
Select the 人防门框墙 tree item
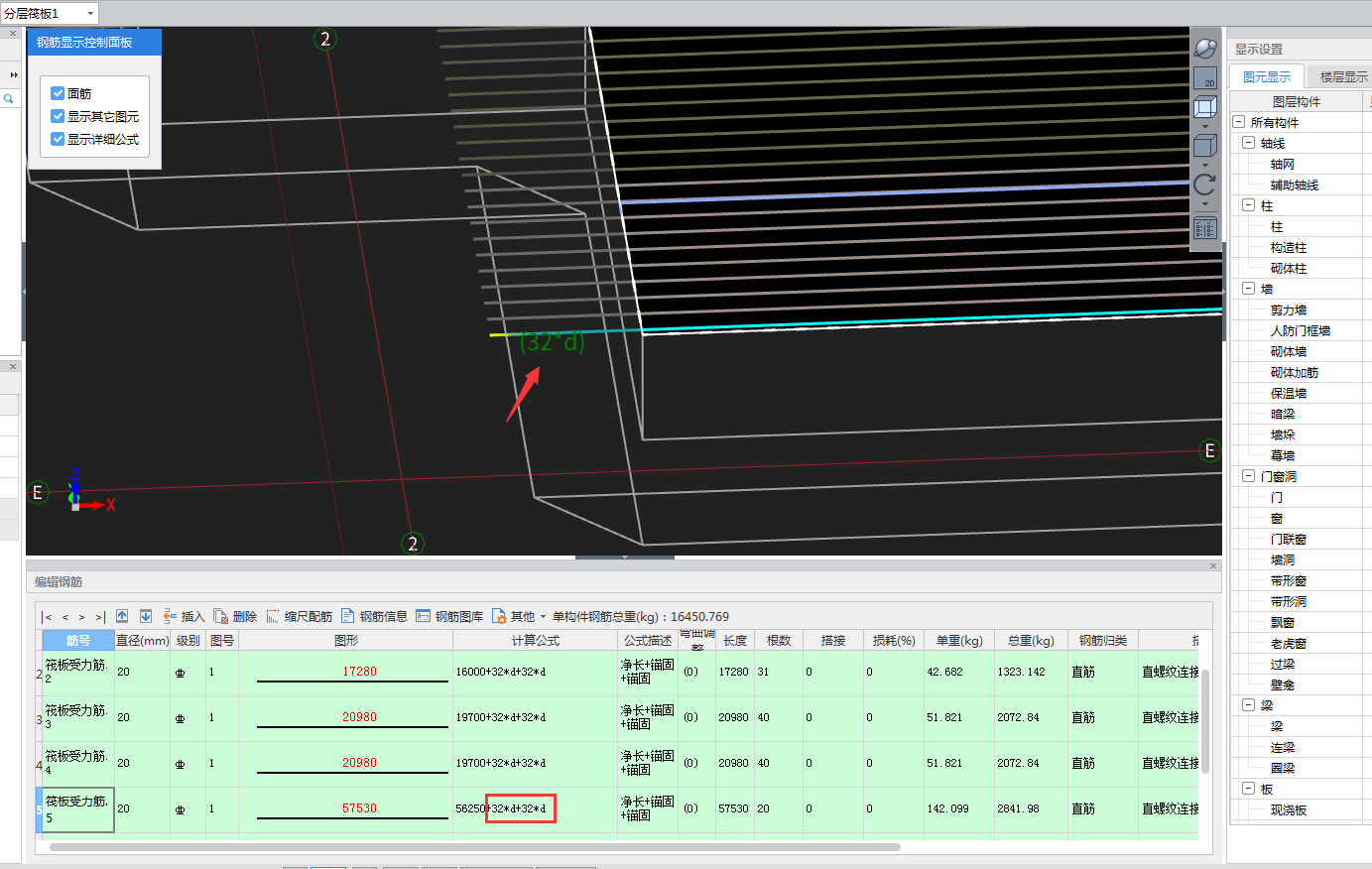(x=1300, y=330)
